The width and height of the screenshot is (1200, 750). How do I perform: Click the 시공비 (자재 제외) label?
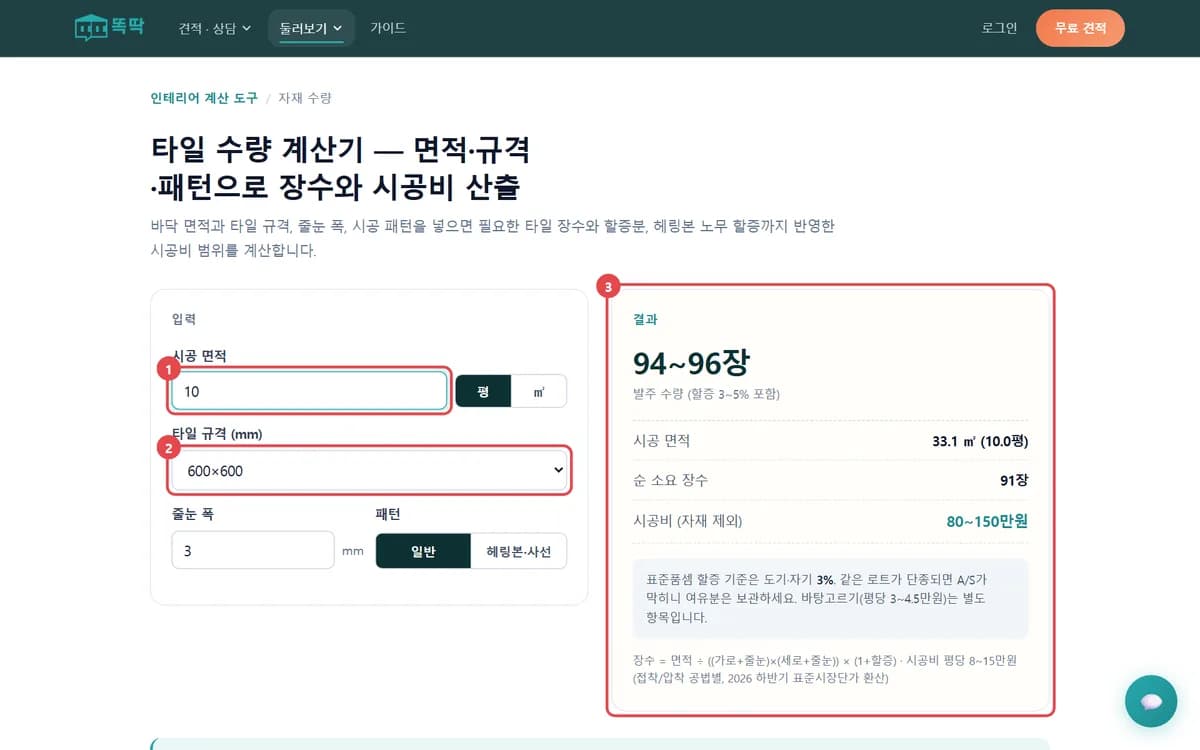pos(688,521)
